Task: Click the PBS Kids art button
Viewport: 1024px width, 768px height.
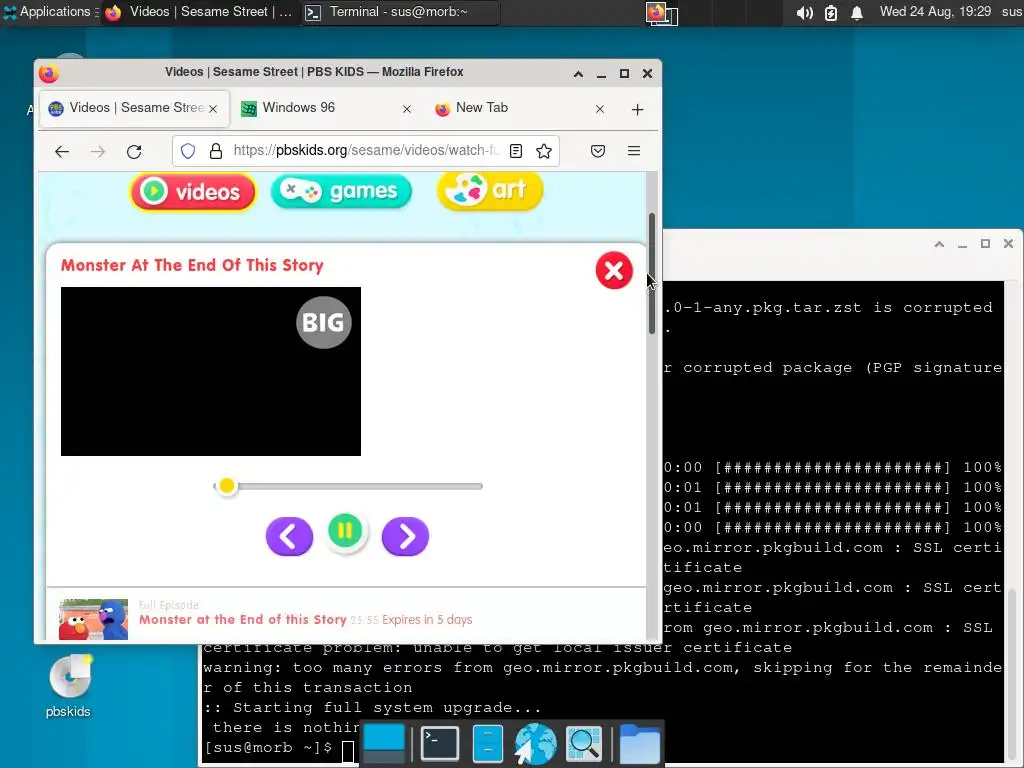Action: pos(490,190)
